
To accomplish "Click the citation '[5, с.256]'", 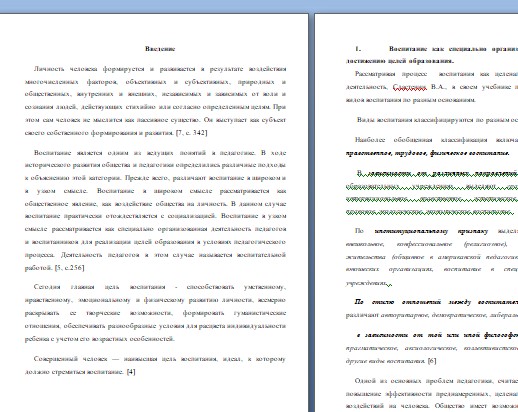I will pos(69,268).
